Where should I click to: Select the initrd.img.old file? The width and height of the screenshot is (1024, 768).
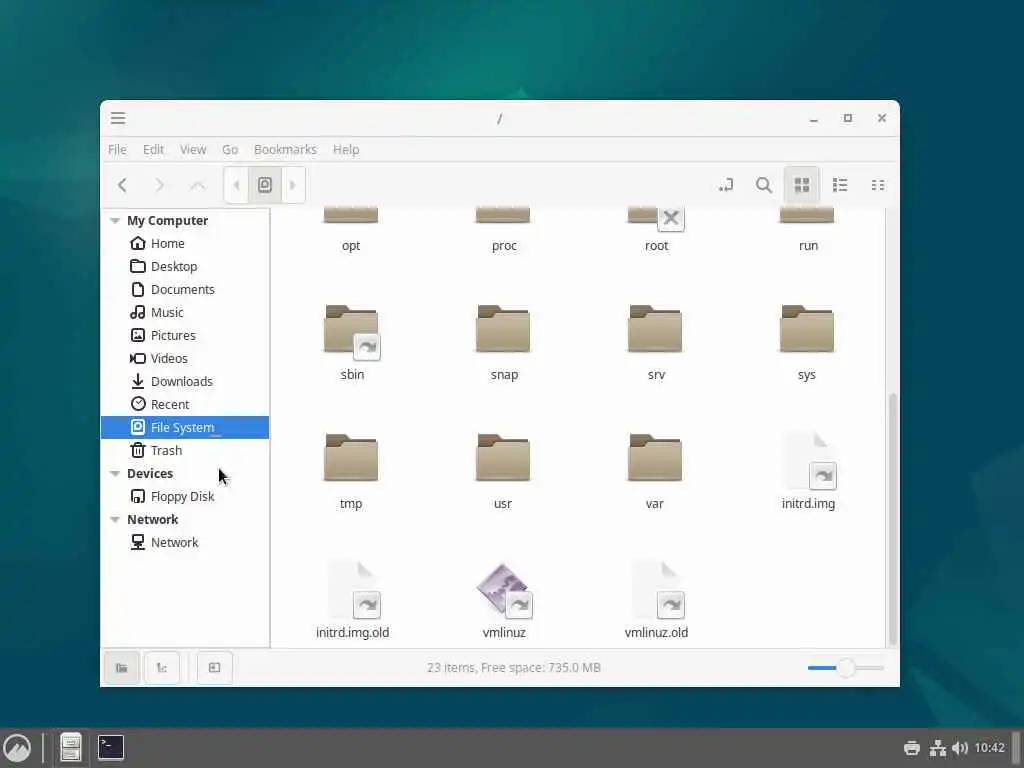pyautogui.click(x=353, y=600)
